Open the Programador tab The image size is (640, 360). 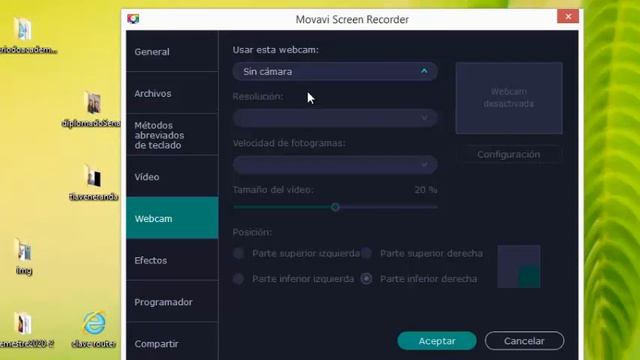172,302
